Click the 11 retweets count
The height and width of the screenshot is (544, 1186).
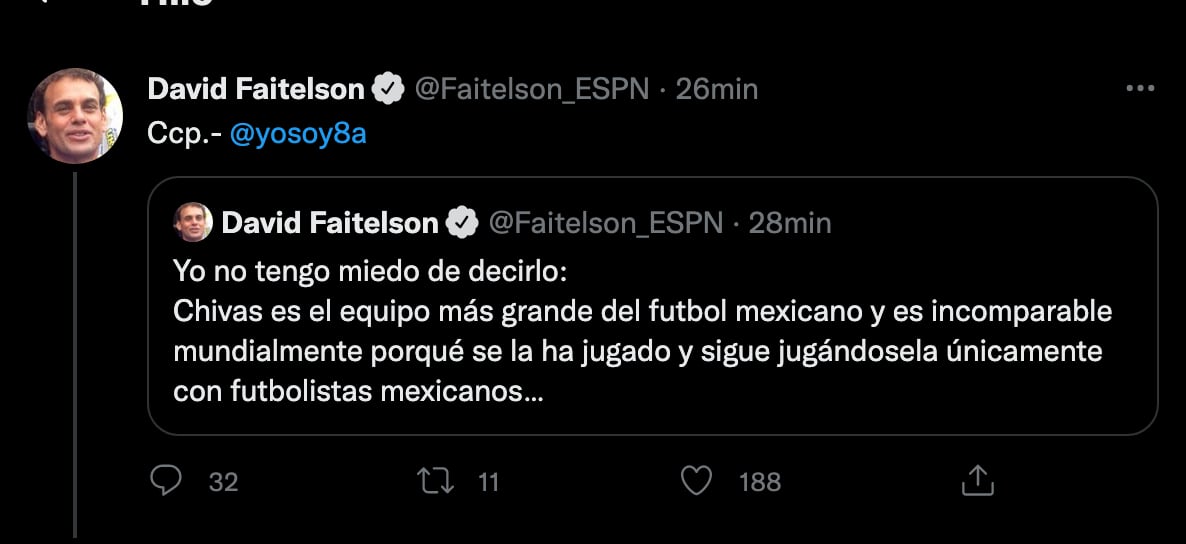(x=488, y=483)
